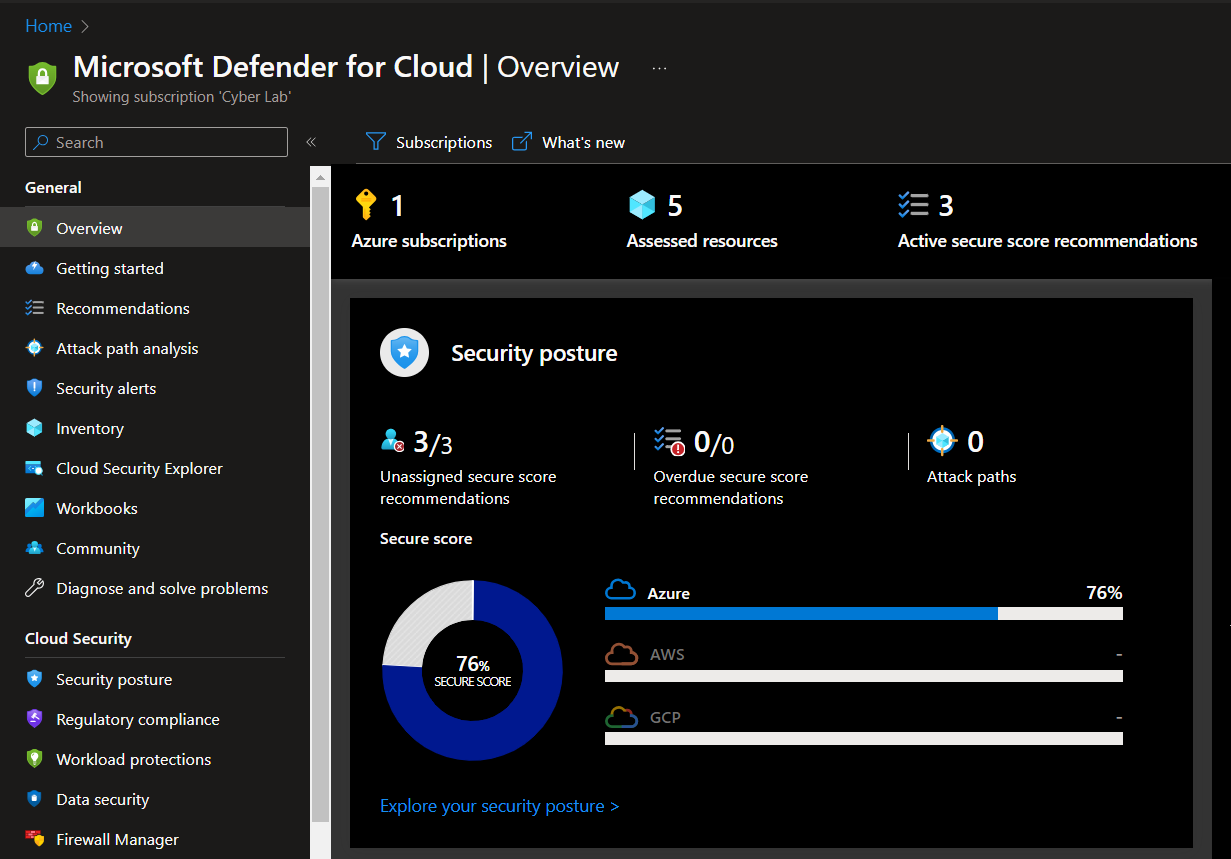Click the Community people icon
This screenshot has height=859, width=1231.
pyautogui.click(x=35, y=548)
